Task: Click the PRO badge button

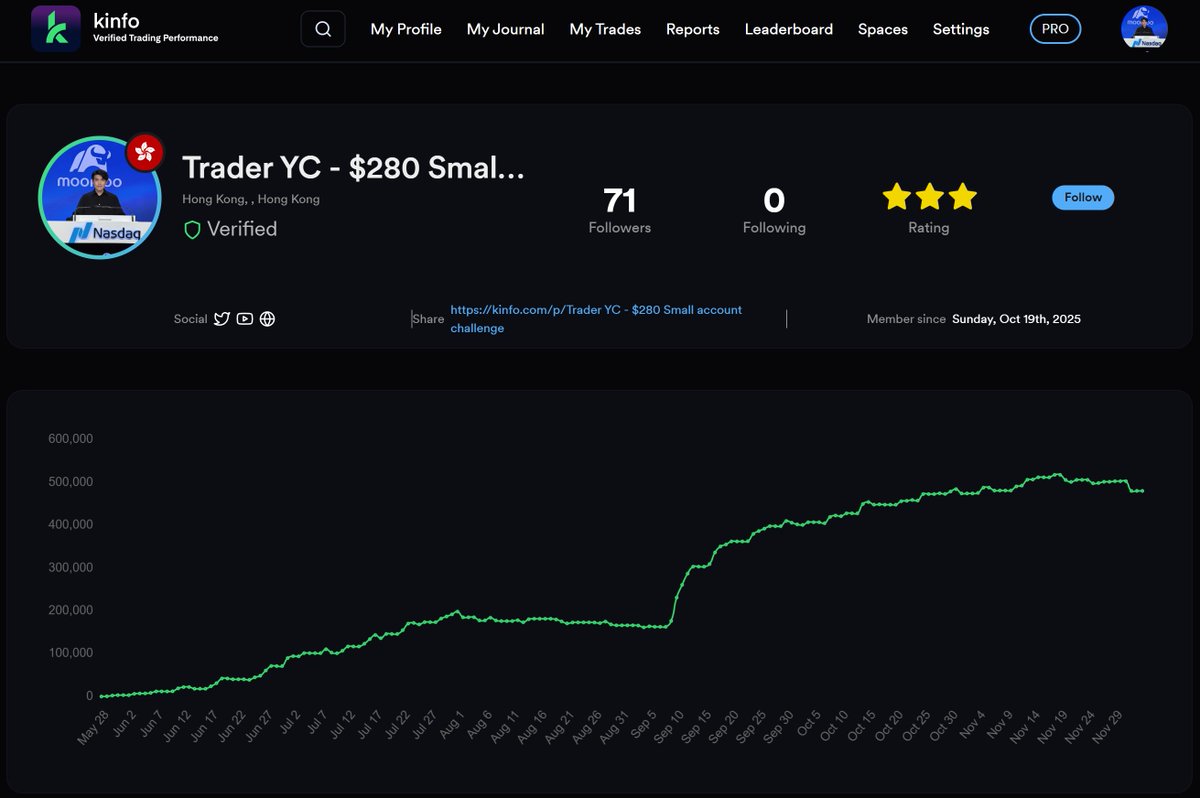Action: click(x=1055, y=29)
